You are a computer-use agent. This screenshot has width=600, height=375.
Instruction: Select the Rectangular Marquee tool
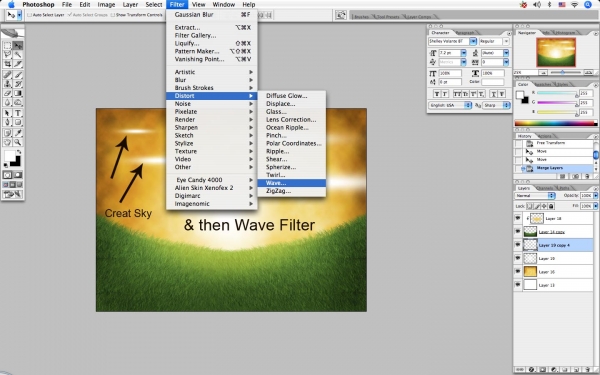click(7, 46)
